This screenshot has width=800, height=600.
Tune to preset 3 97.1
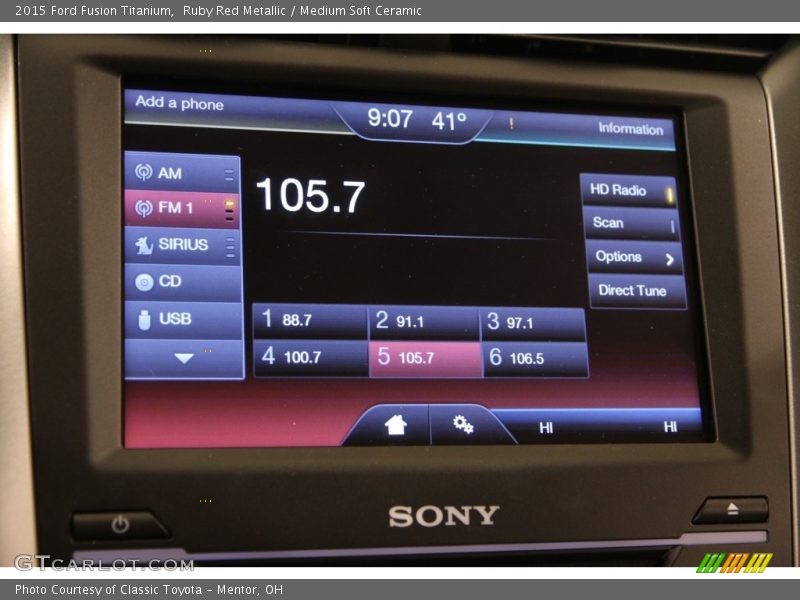pos(533,323)
